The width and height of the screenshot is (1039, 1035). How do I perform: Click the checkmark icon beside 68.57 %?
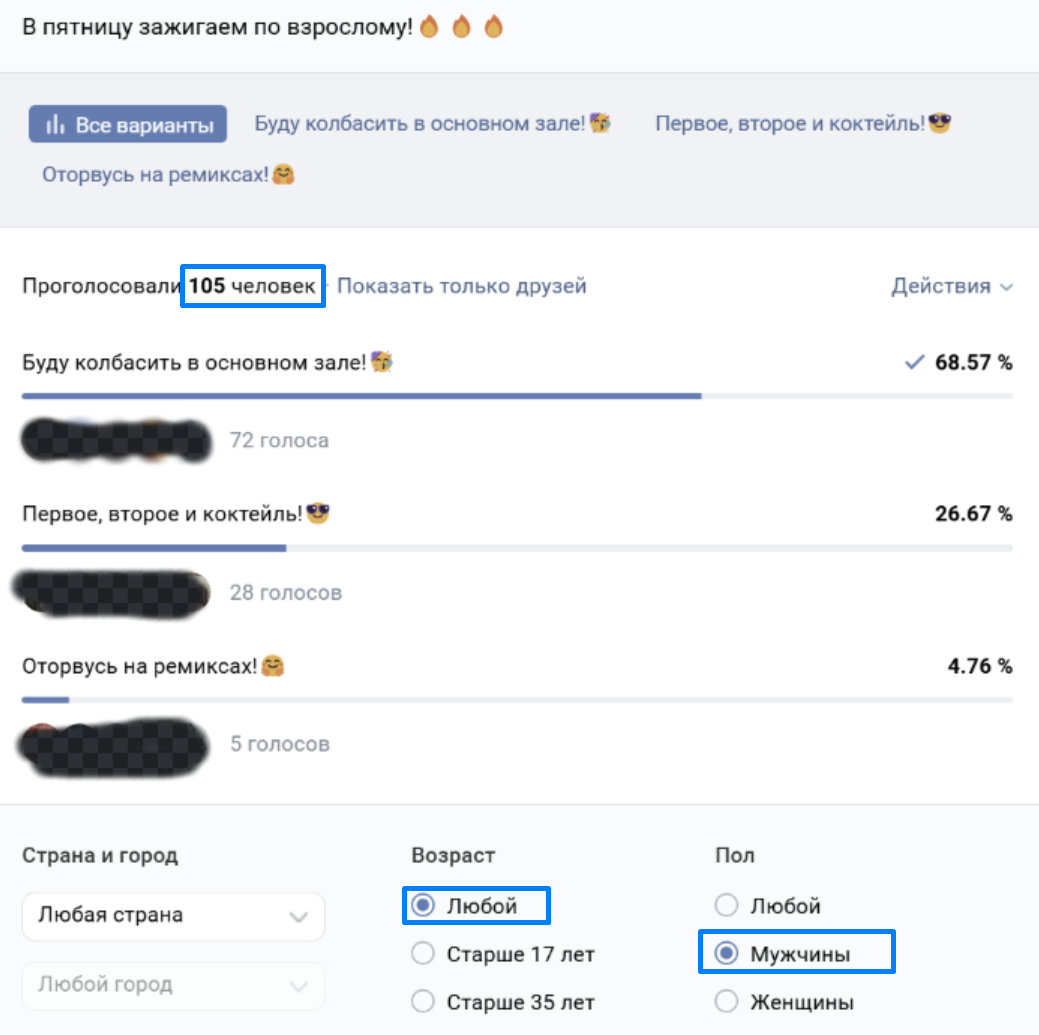click(x=913, y=363)
